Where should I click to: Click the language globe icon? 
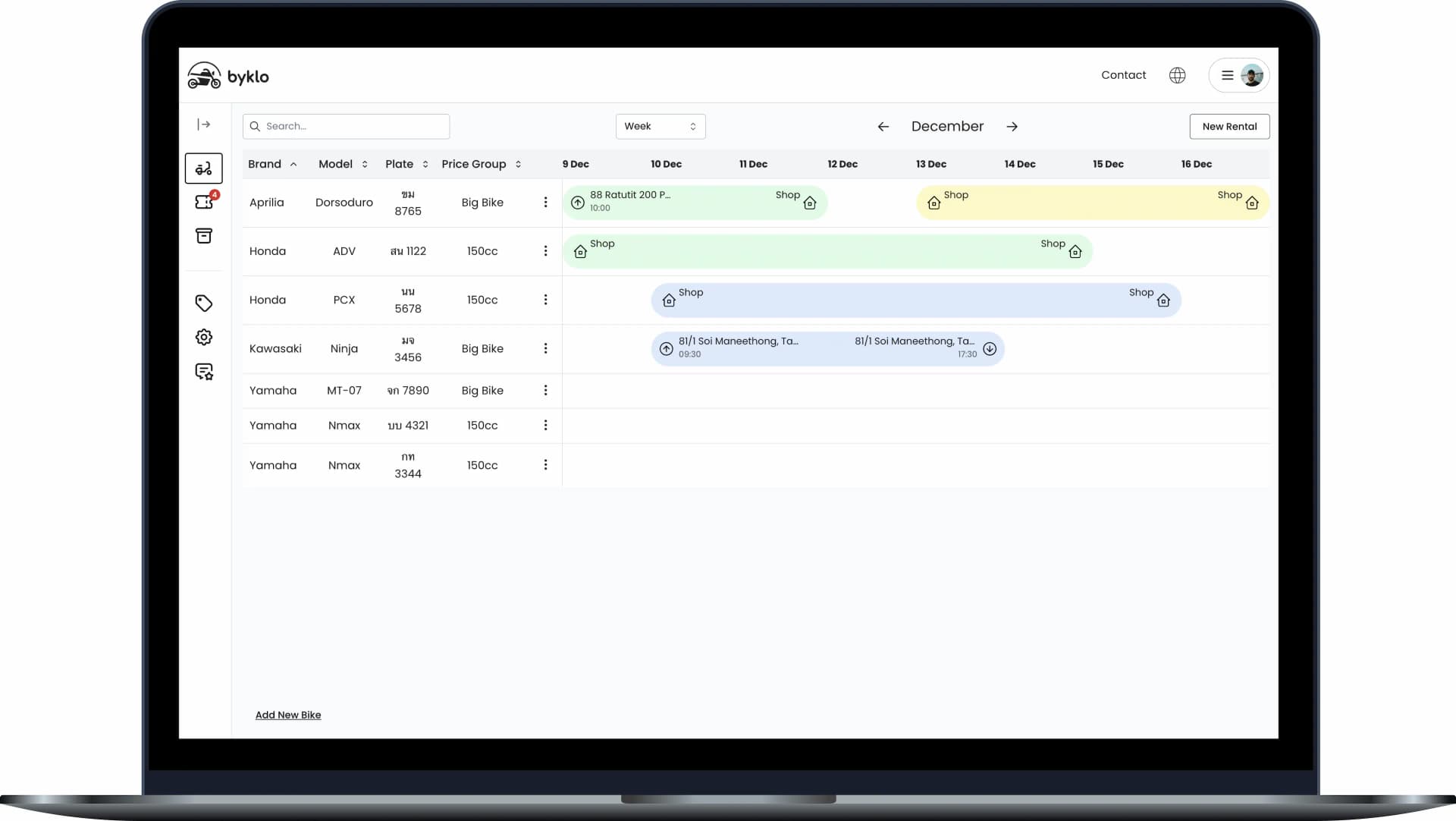tap(1177, 75)
